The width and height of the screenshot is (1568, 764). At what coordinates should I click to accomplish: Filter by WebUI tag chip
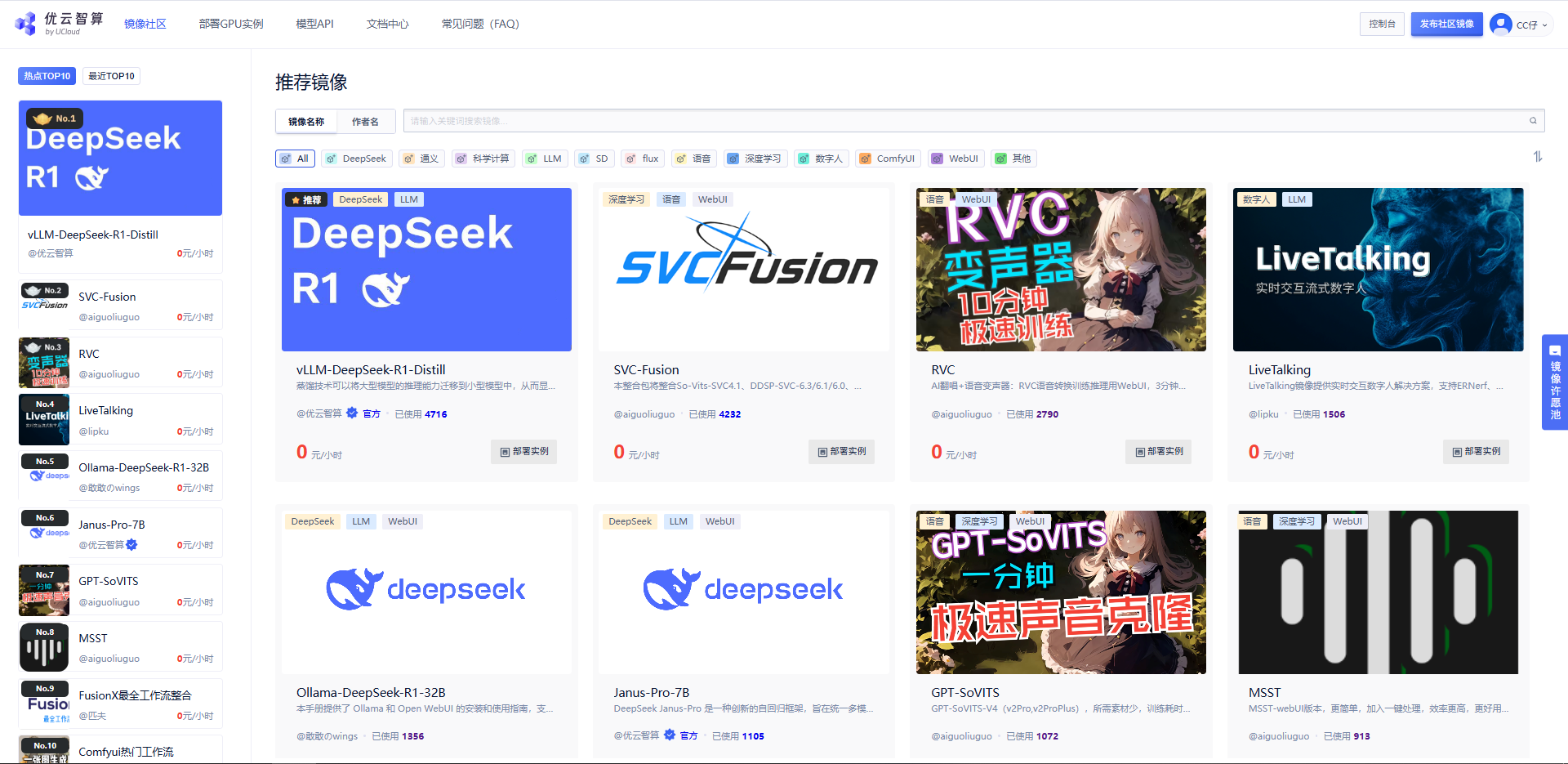(956, 159)
